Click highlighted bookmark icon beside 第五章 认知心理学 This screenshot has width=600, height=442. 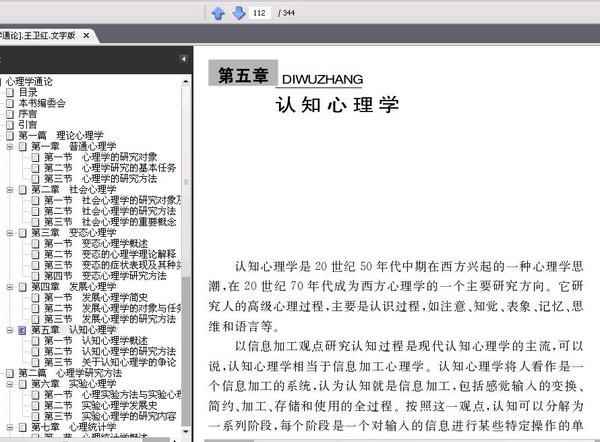(22, 330)
